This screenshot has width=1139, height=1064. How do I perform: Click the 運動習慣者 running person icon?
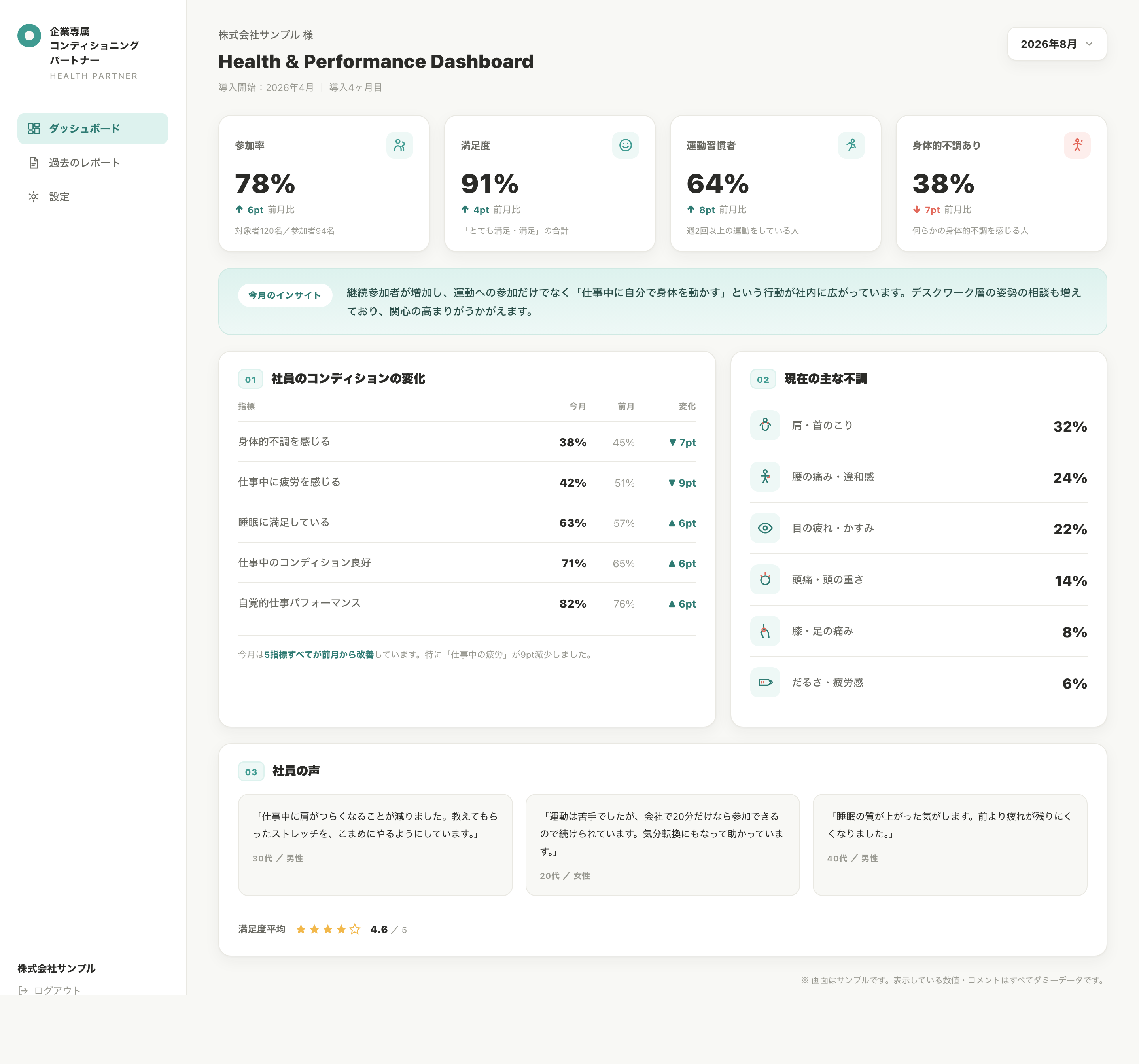(x=851, y=145)
